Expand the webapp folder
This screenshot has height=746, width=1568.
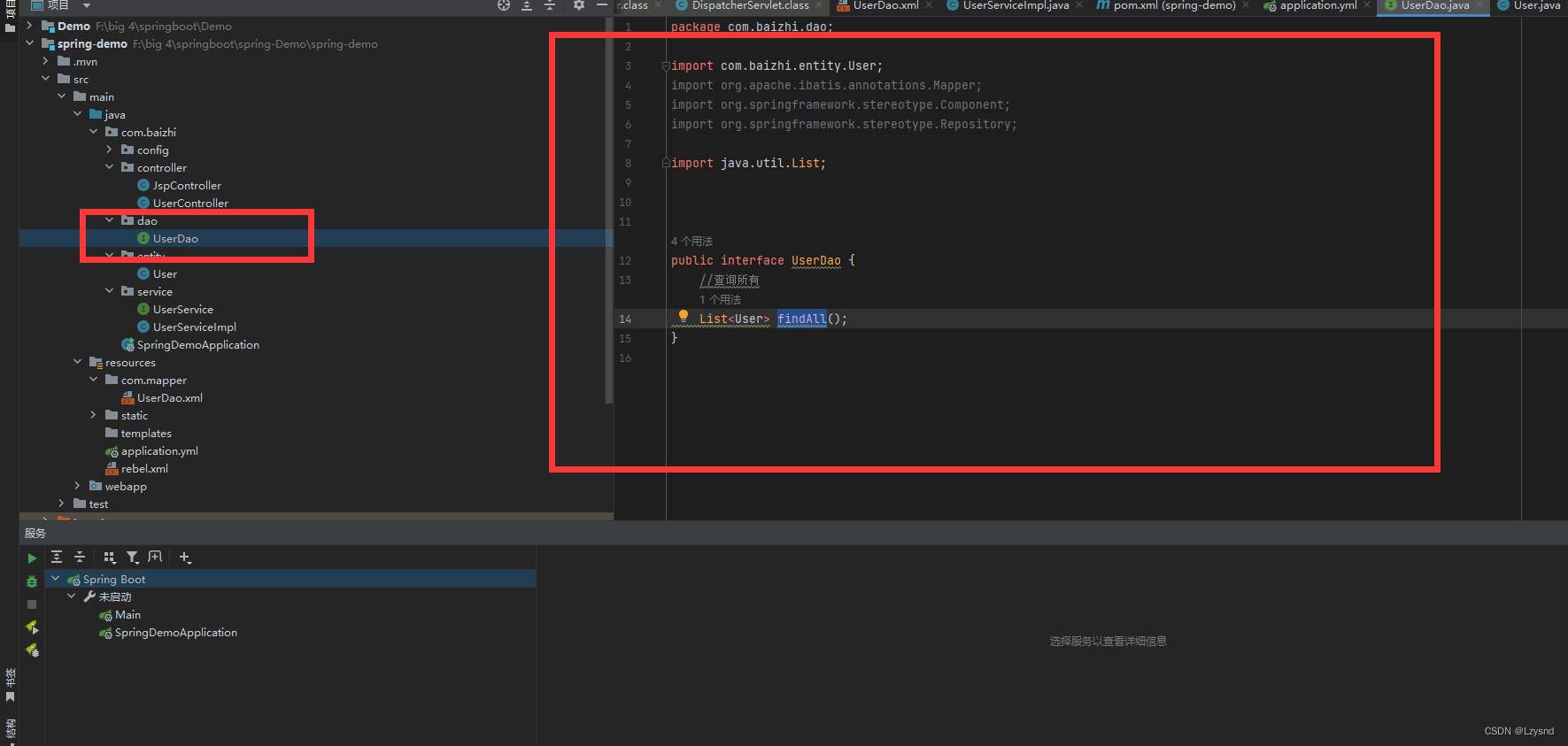78,486
